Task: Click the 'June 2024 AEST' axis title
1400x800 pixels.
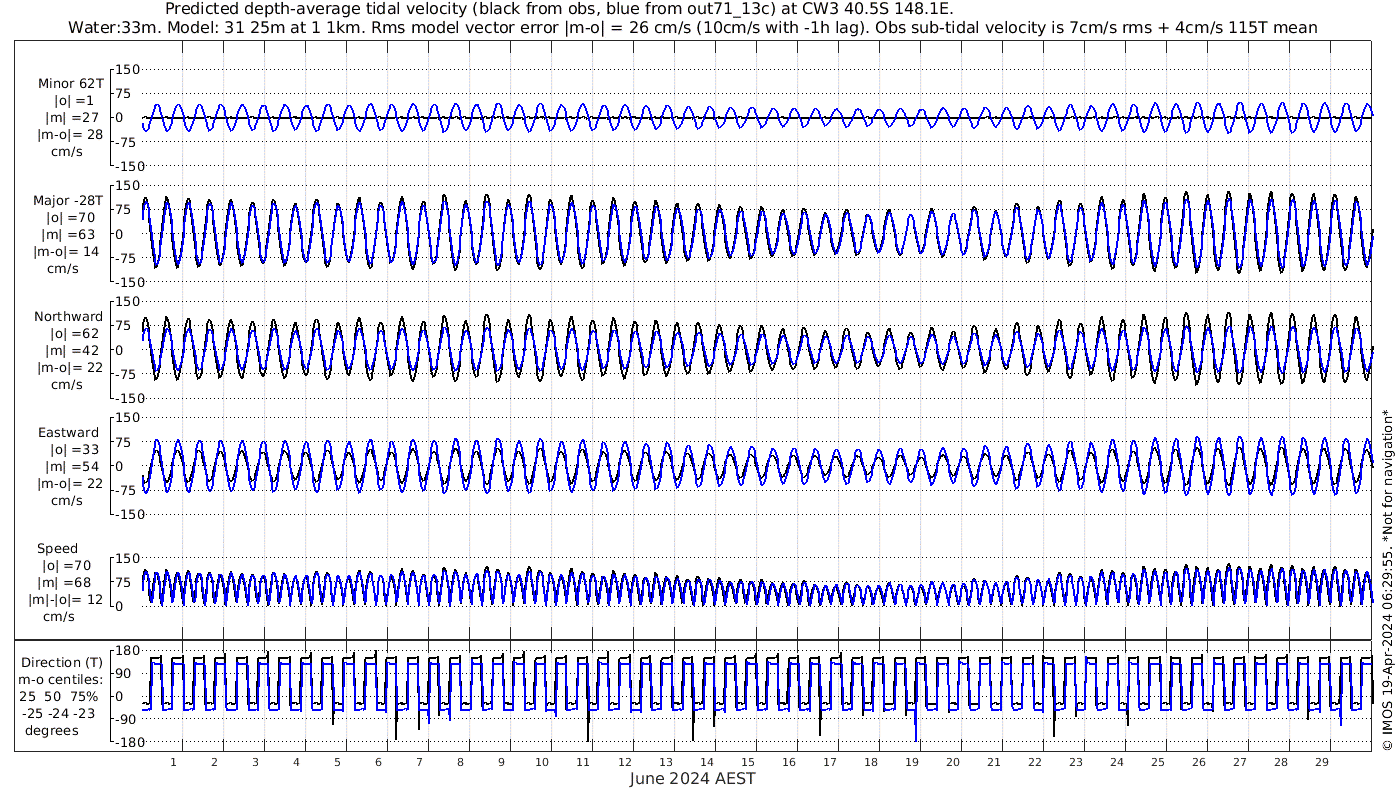Action: [693, 778]
